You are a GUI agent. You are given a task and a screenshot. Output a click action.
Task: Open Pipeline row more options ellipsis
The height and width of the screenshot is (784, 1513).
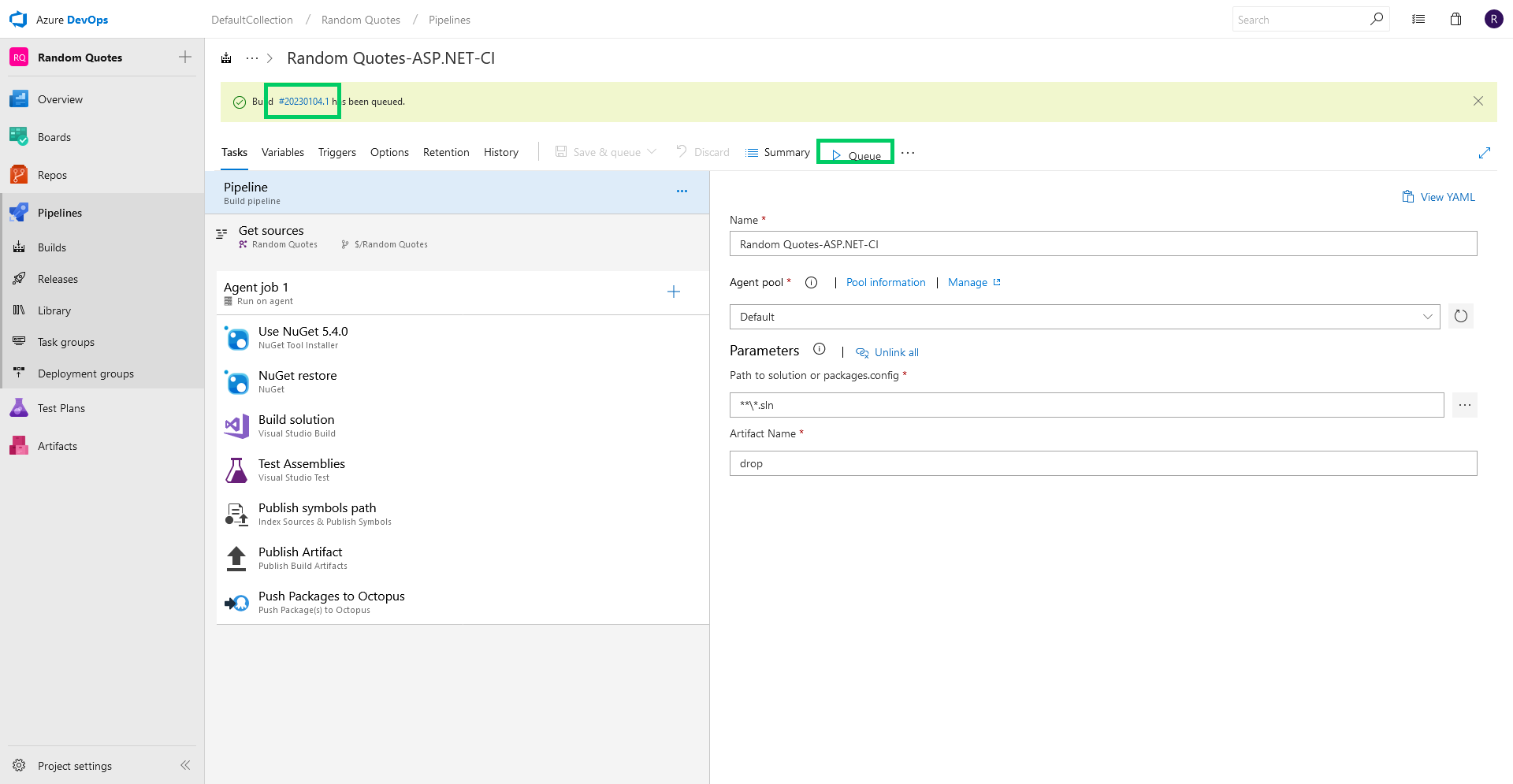(x=682, y=191)
